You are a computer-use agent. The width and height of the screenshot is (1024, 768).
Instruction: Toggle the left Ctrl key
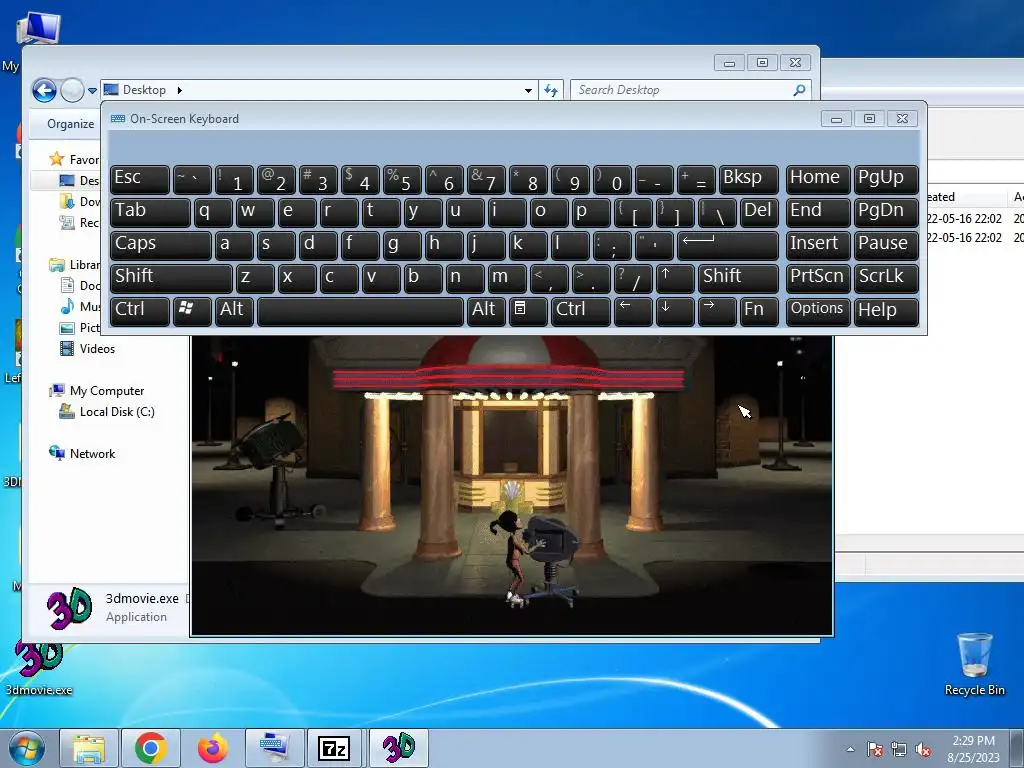140,311
